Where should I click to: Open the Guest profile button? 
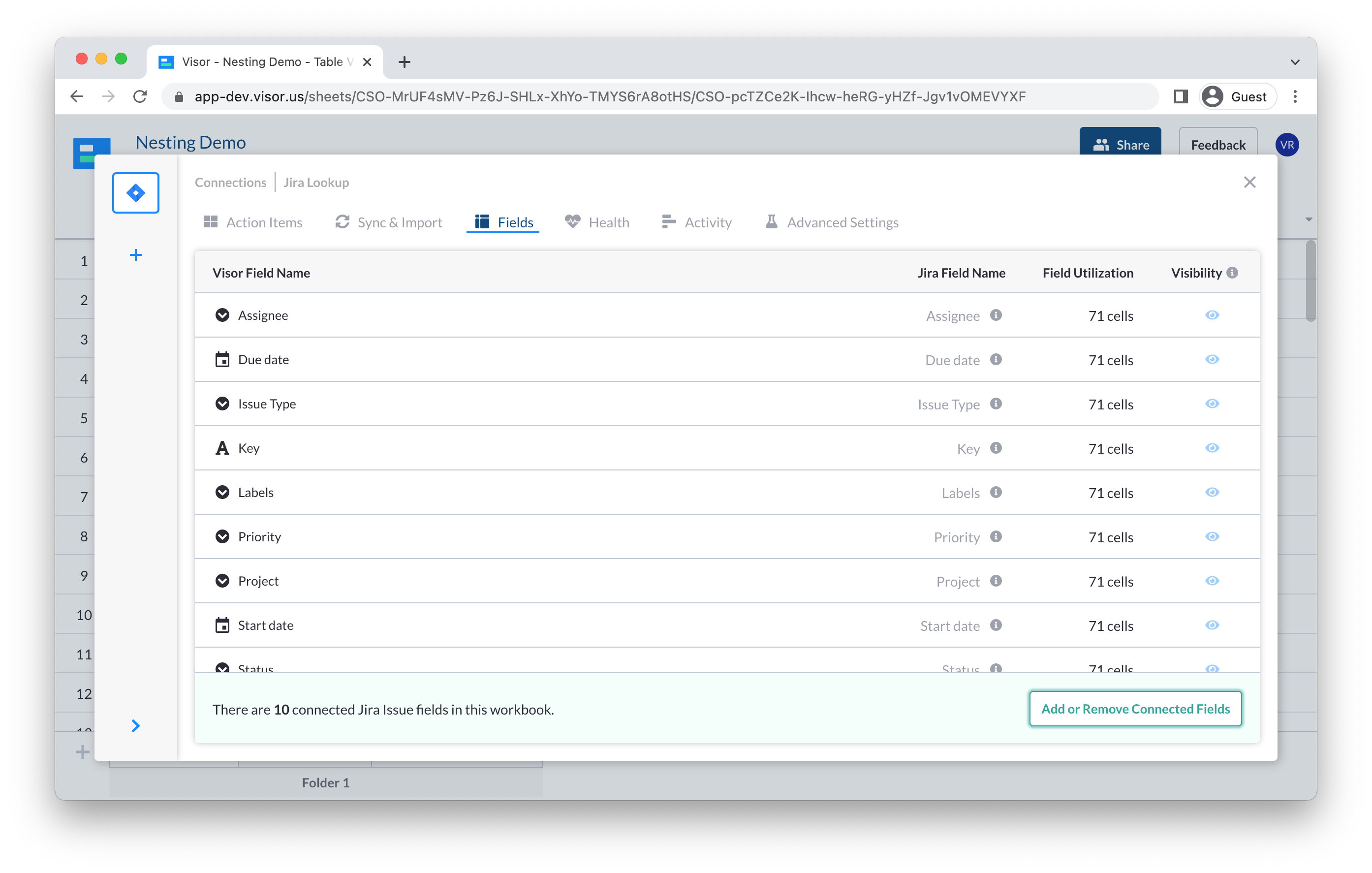tap(1237, 96)
